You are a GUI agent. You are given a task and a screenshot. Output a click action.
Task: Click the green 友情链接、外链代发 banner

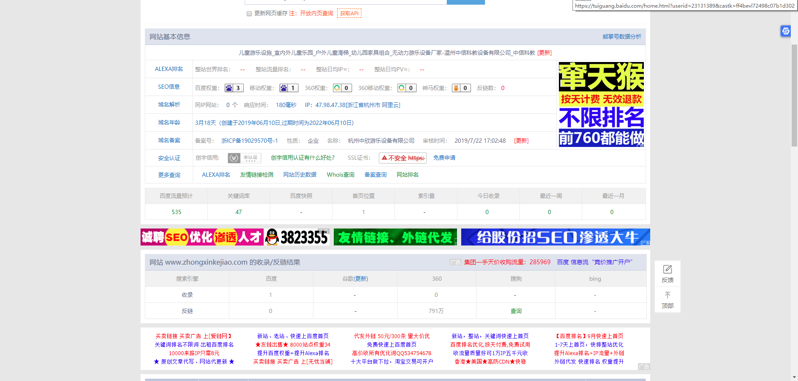coord(395,237)
